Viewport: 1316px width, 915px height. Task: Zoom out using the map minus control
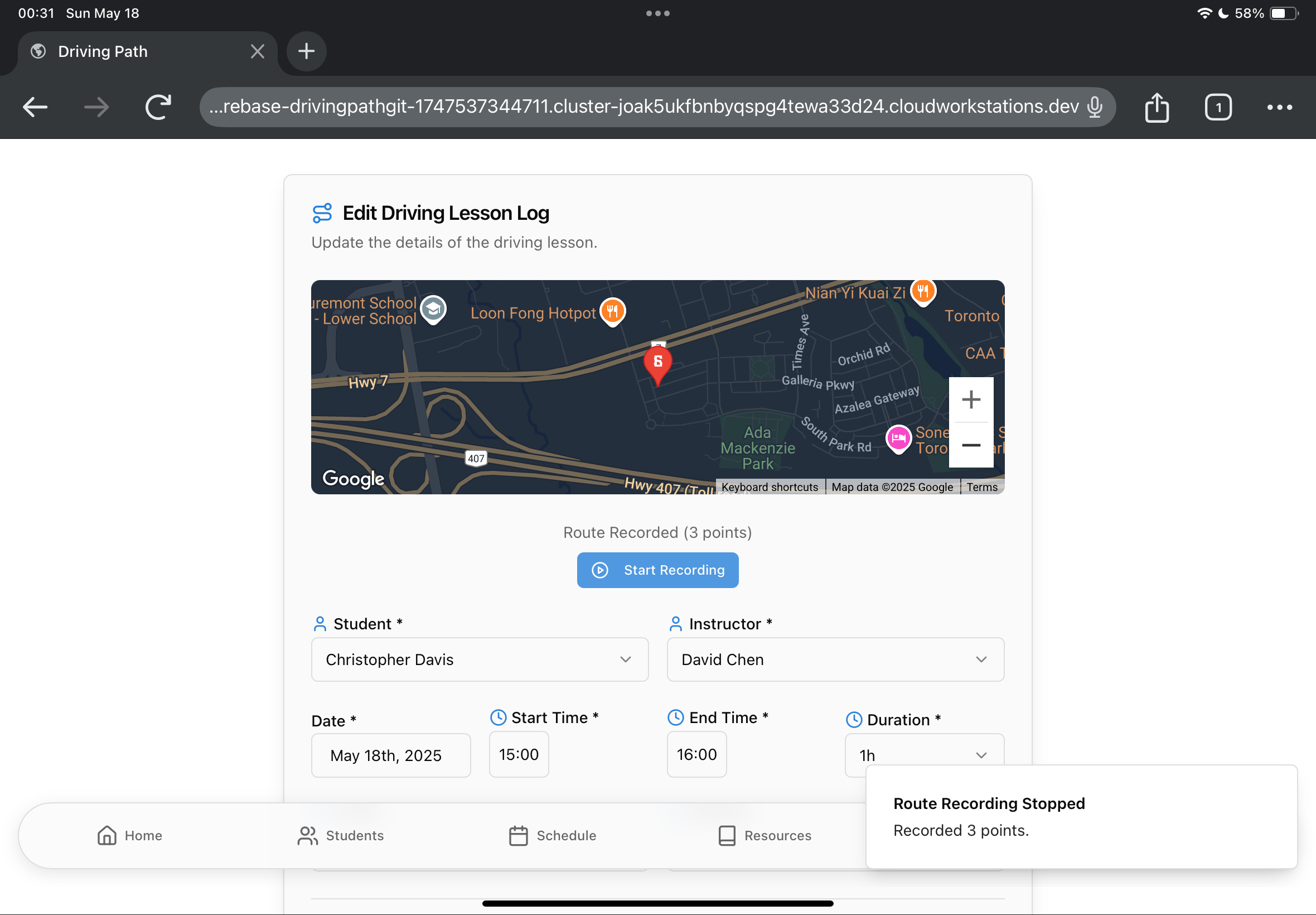pos(971,445)
